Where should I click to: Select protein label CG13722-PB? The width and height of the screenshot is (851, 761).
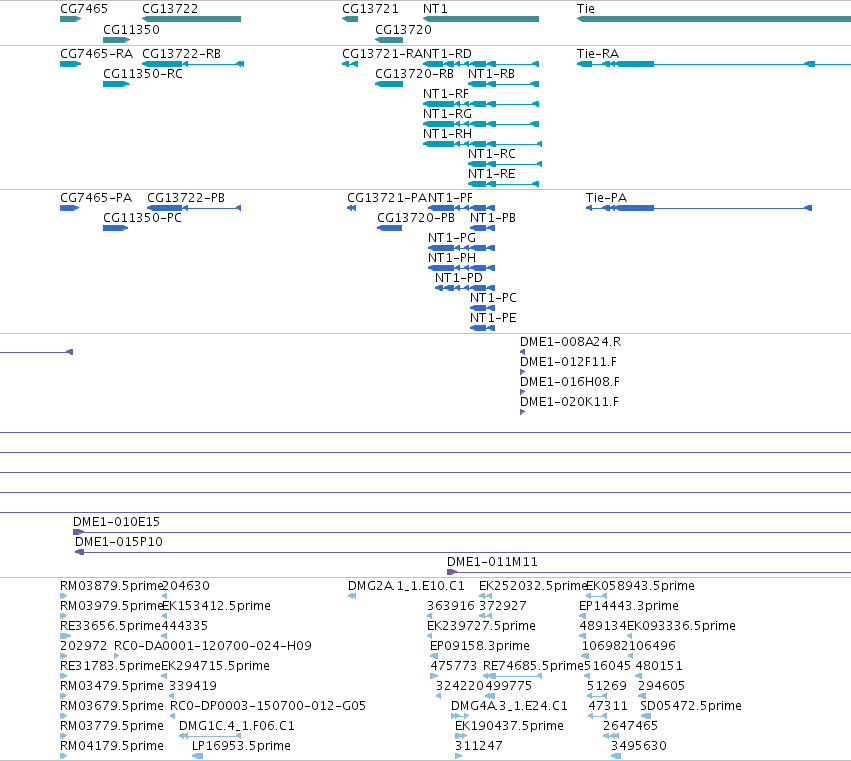[186, 198]
